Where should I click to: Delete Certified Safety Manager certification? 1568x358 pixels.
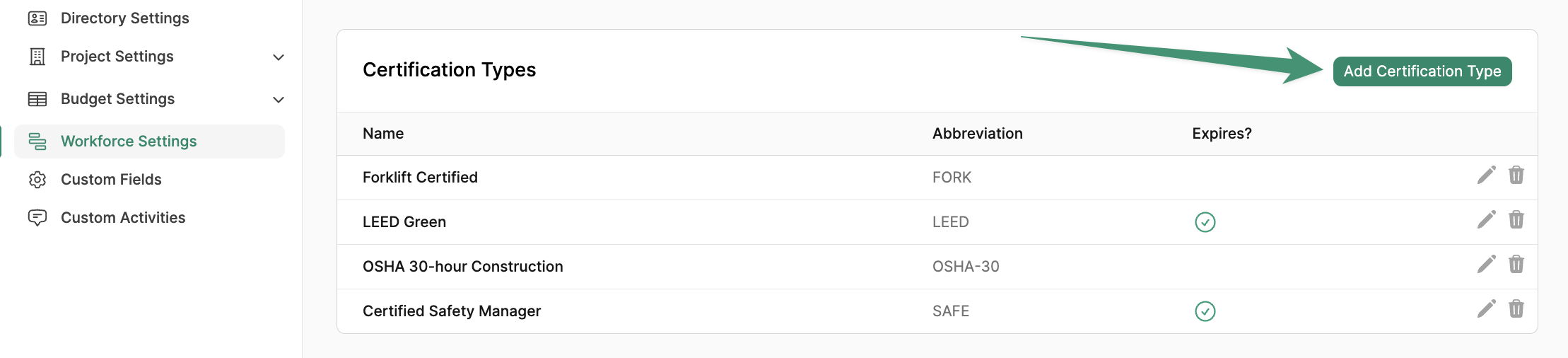(x=1516, y=308)
